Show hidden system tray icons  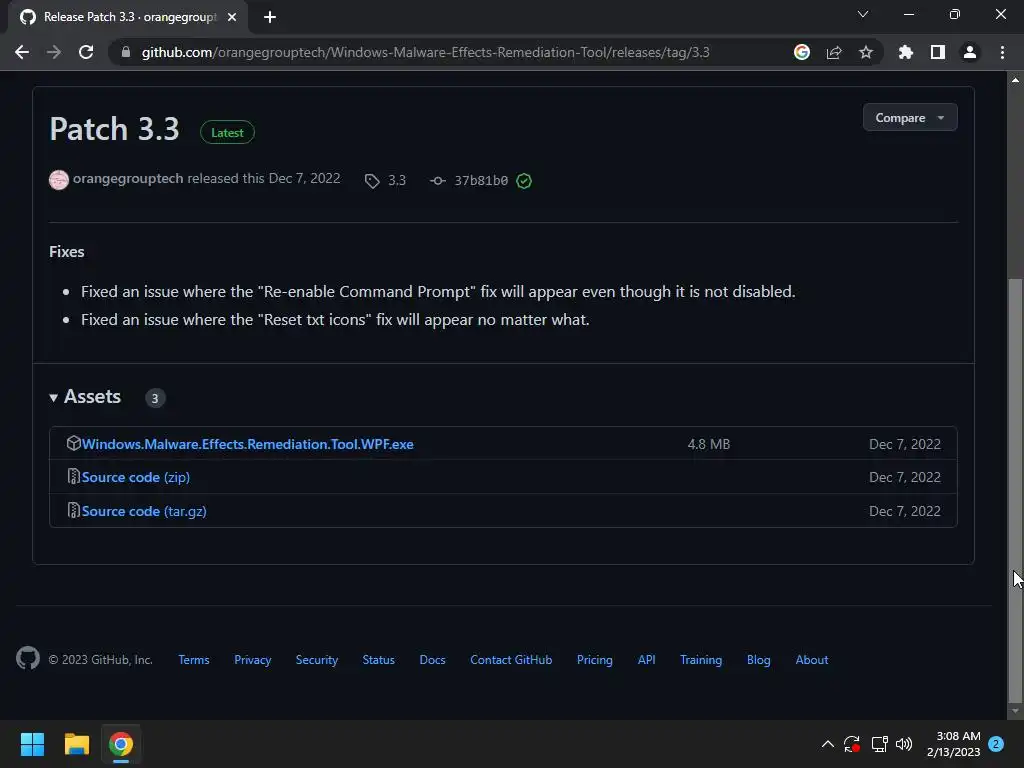(x=827, y=744)
